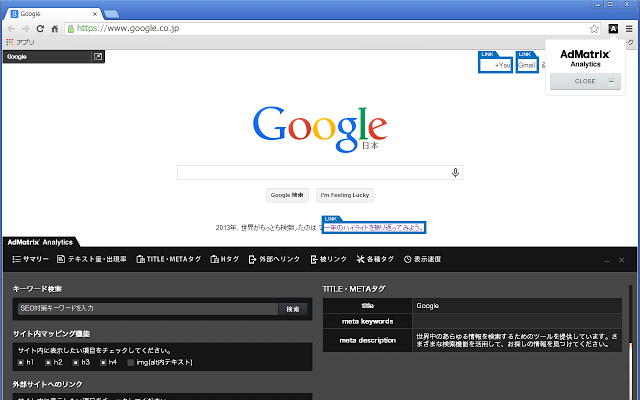Open the Gmail link
The height and width of the screenshot is (400, 640).
[527, 65]
